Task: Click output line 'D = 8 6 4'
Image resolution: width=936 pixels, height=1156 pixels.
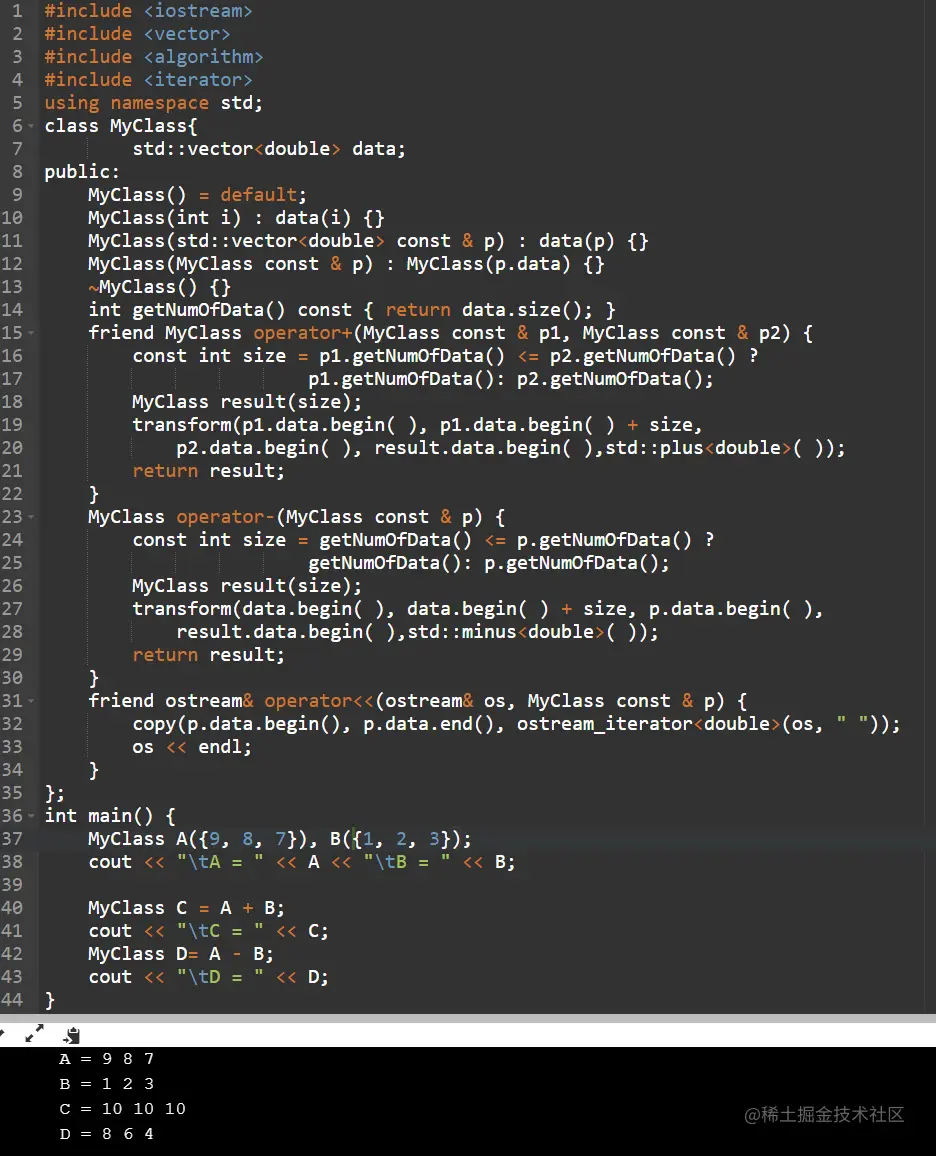Action: coord(107,1134)
